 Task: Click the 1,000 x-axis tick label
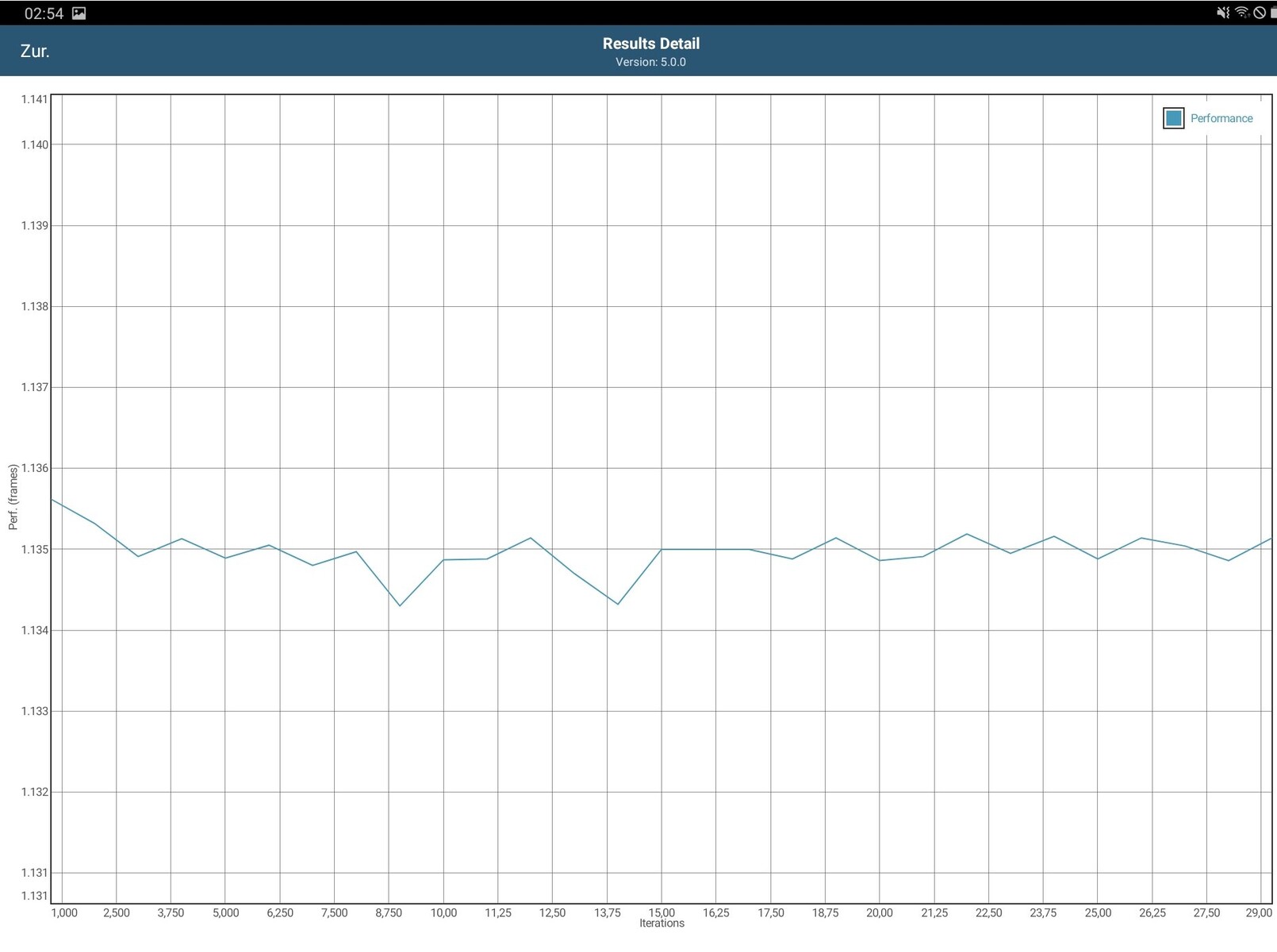[x=64, y=912]
